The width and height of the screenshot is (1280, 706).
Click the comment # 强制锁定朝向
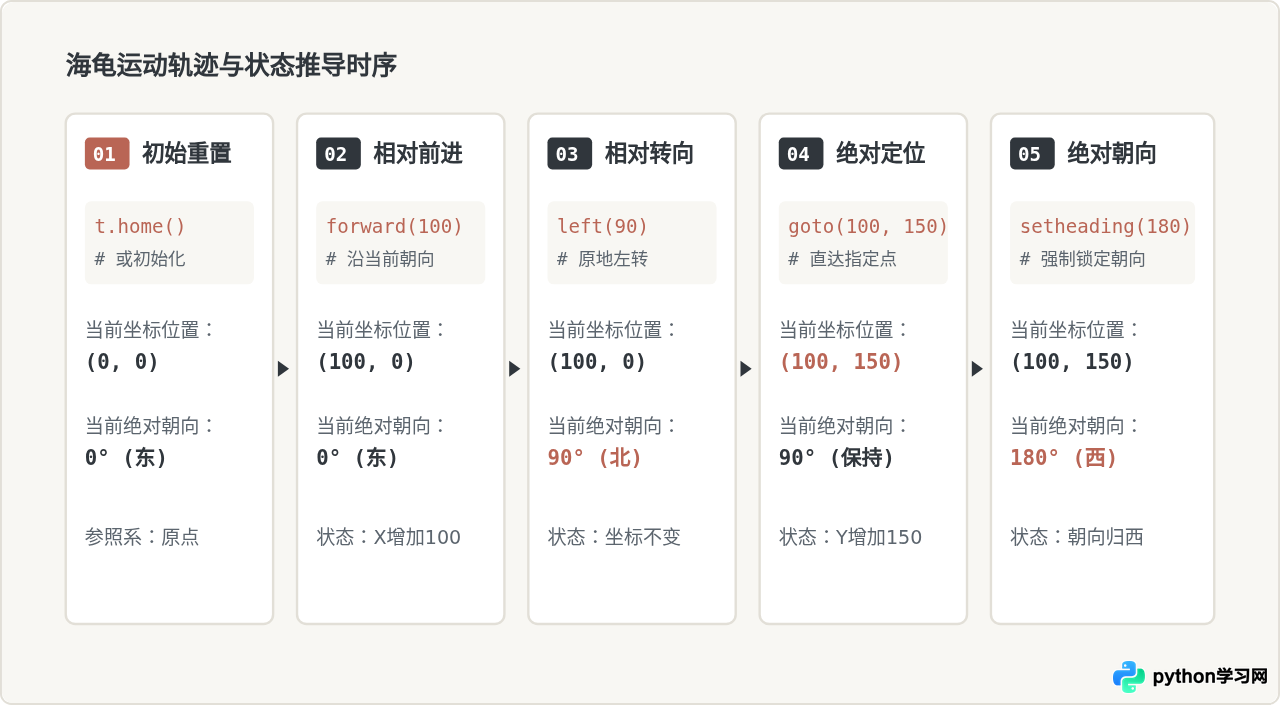tap(1083, 259)
